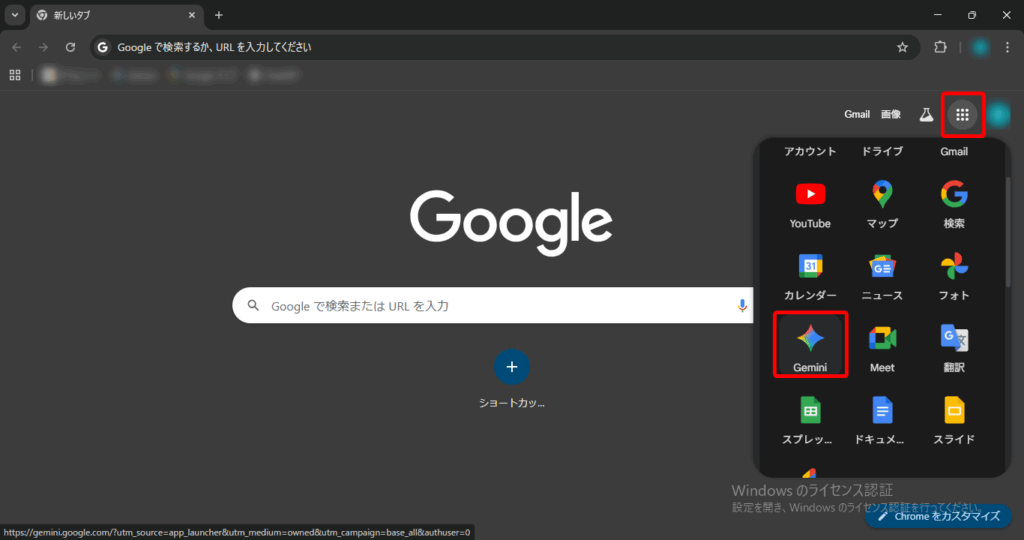Launch Google Photos app icon
Image resolution: width=1024 pixels, height=540 pixels.
[x=954, y=273]
